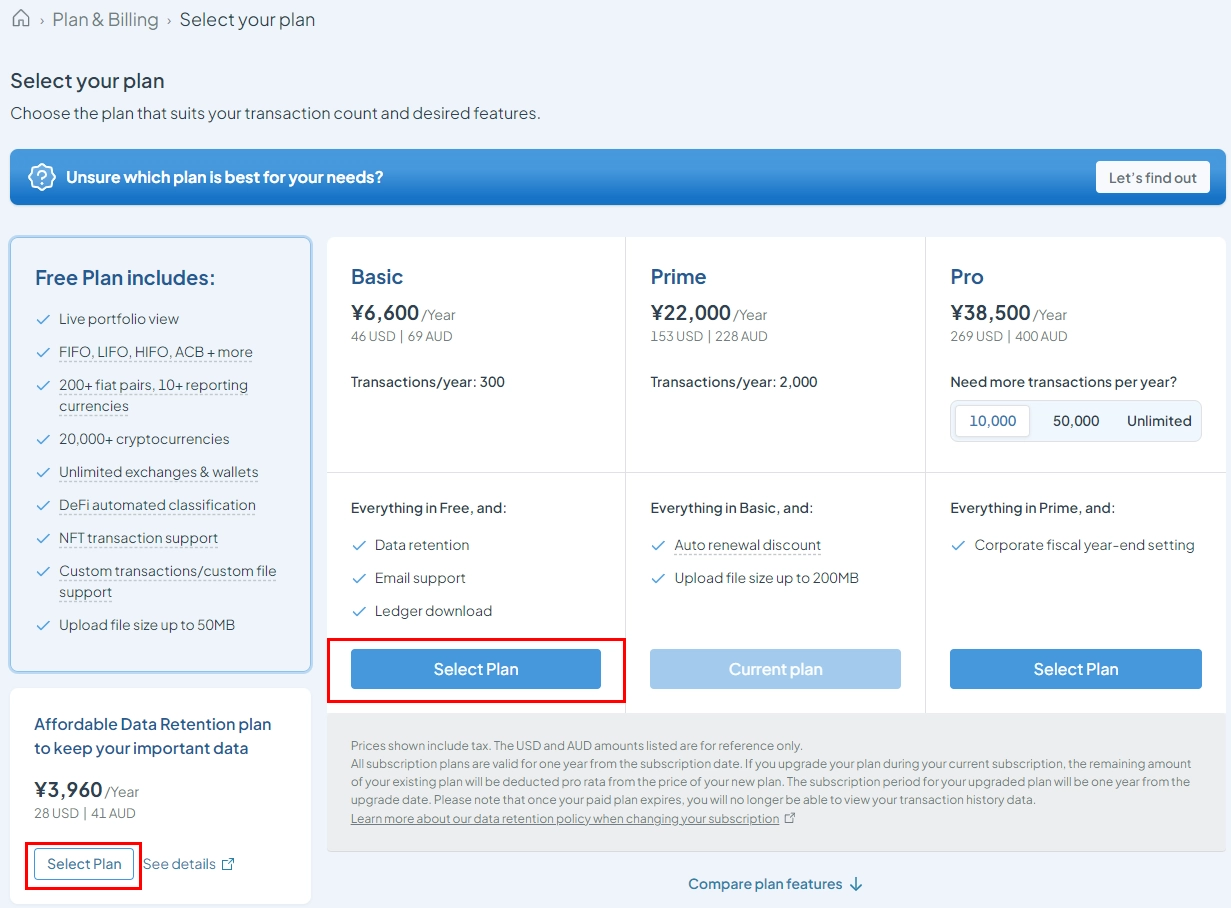Click the Current plan button under Prime

point(776,669)
